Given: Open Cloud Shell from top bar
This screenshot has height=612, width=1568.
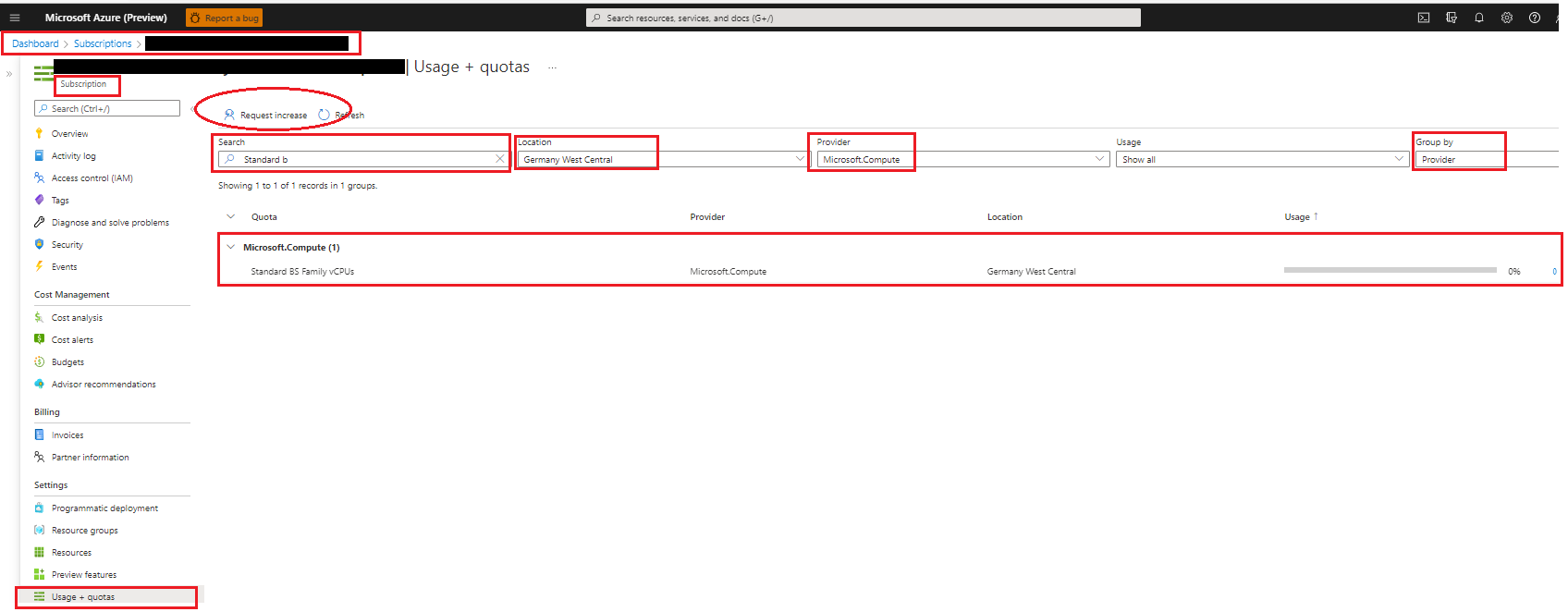Looking at the screenshot, I should [x=1424, y=18].
